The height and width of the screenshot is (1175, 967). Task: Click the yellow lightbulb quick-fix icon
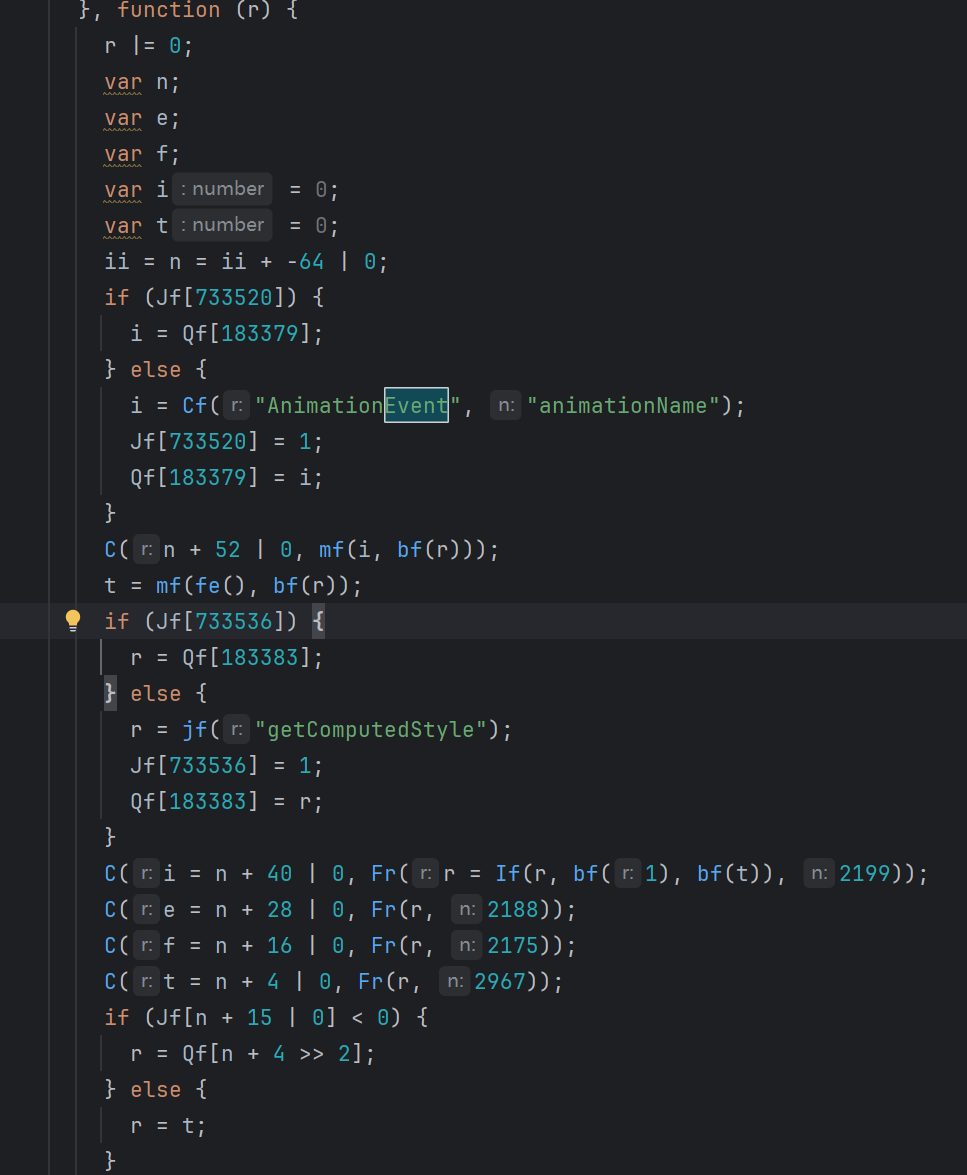coord(73,621)
